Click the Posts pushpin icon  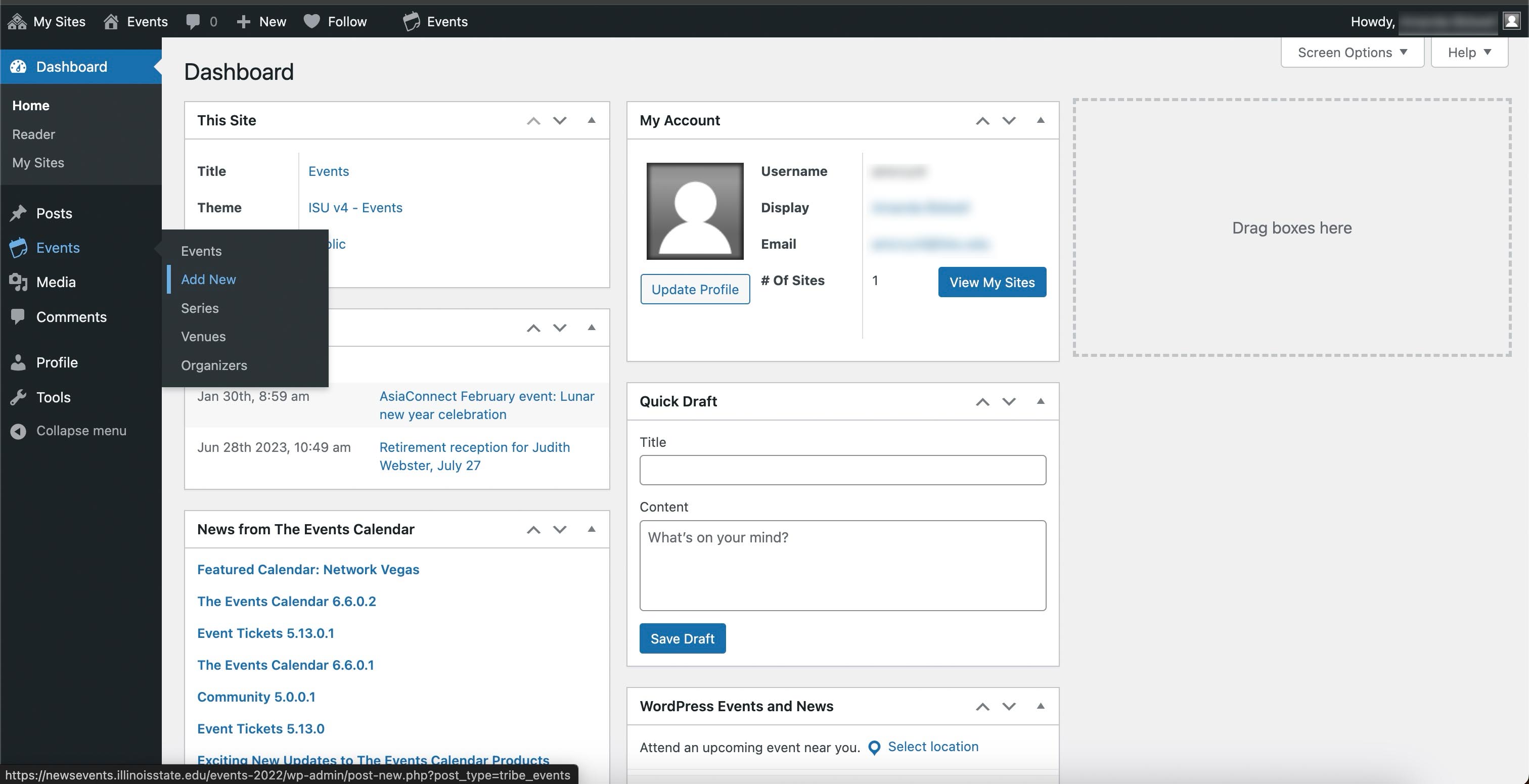(x=18, y=213)
